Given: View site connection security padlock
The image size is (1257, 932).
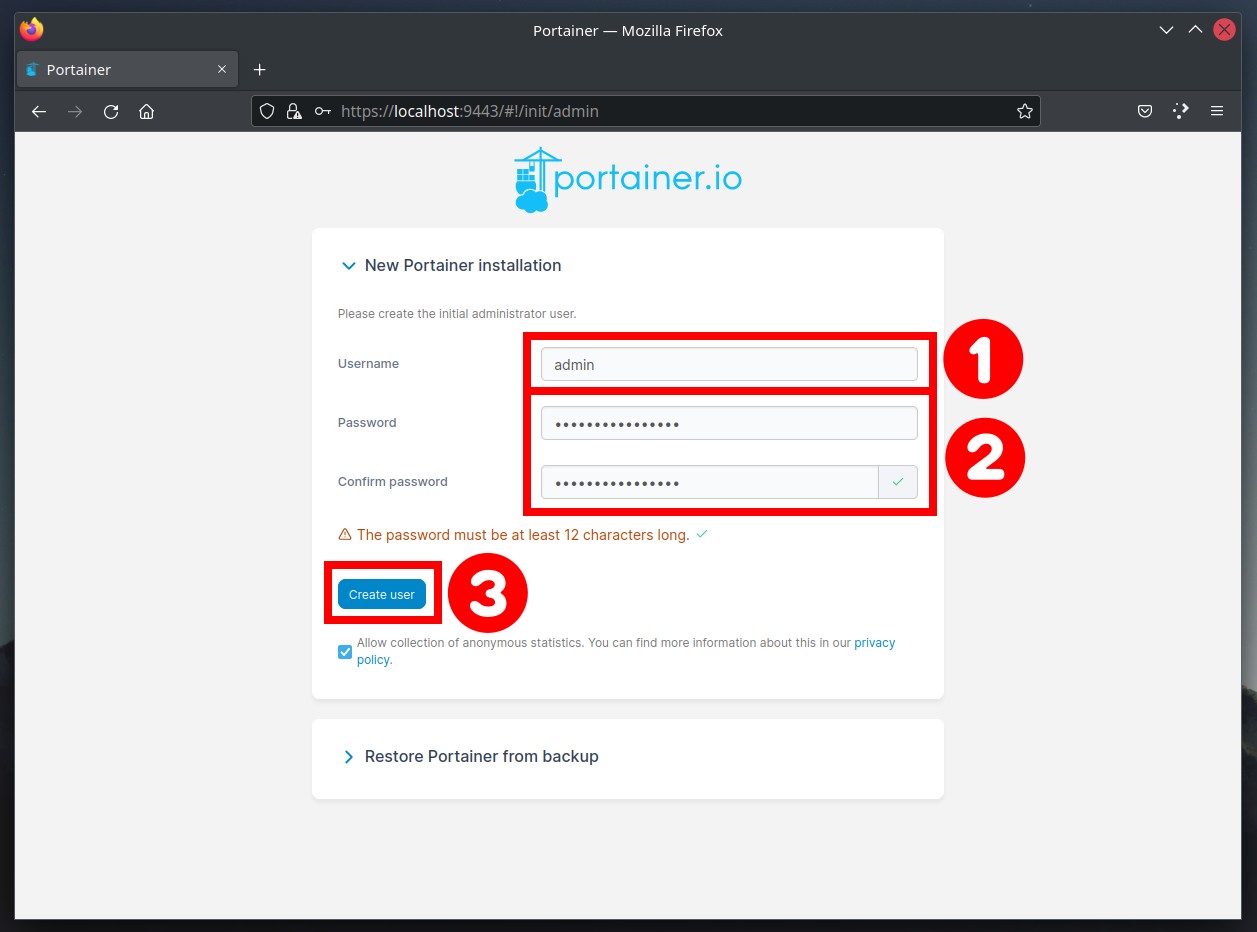Looking at the screenshot, I should [294, 111].
